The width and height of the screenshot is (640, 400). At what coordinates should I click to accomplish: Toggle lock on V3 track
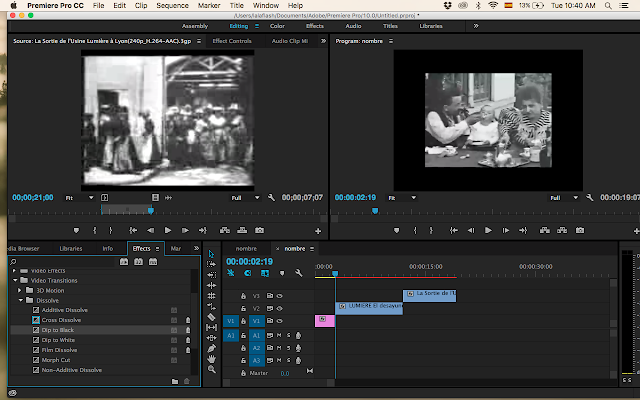pyautogui.click(x=243, y=296)
